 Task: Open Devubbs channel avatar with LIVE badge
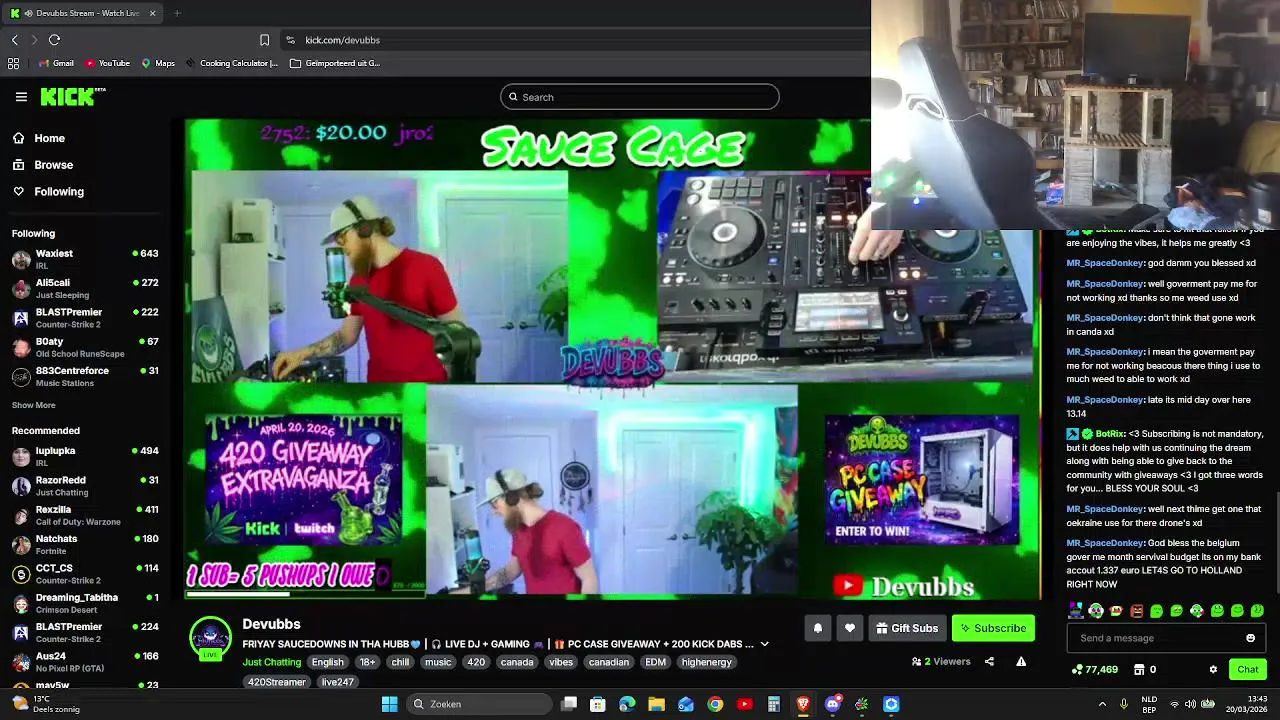point(210,639)
